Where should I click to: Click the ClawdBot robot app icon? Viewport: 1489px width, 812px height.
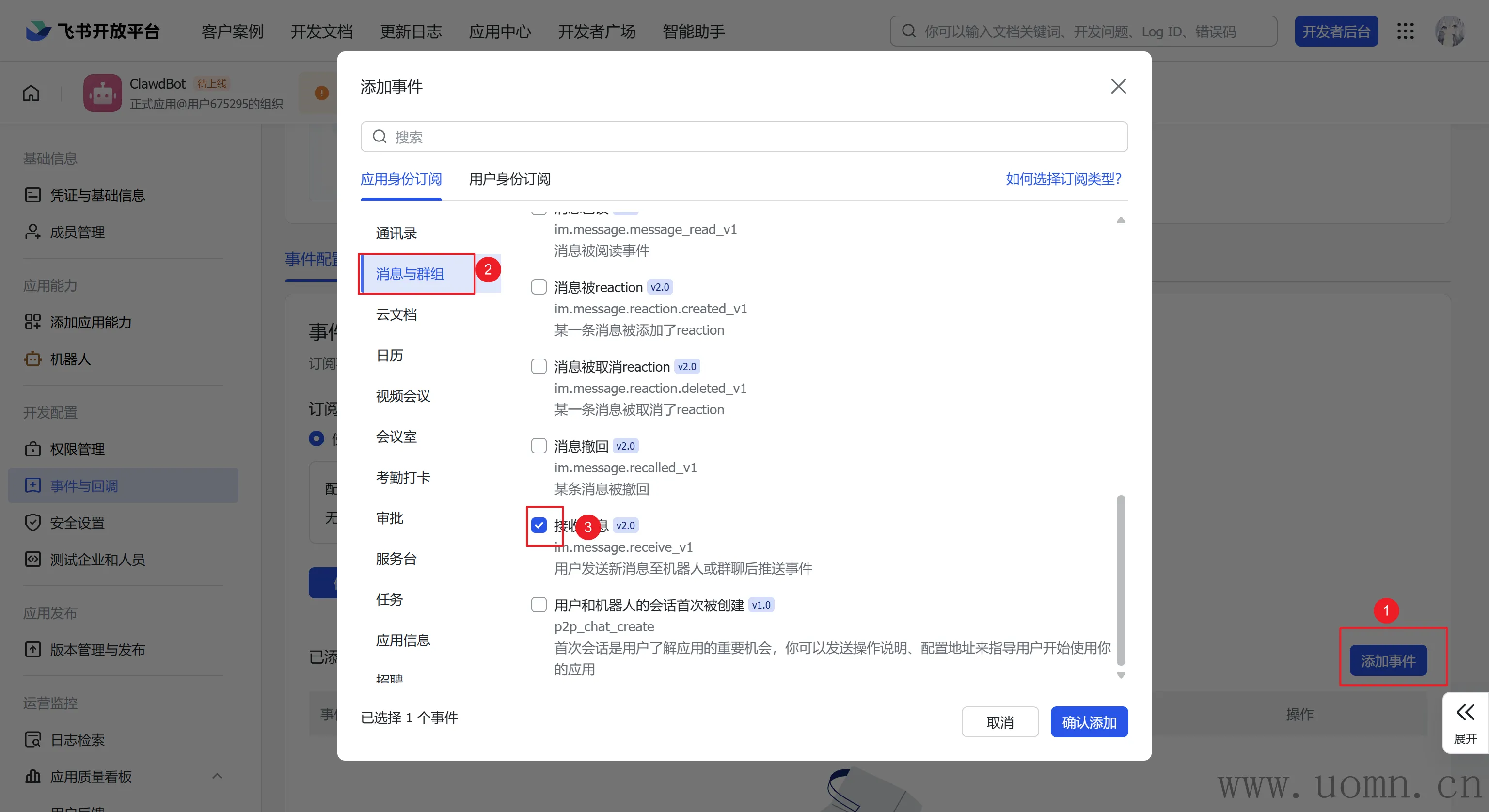[102, 93]
